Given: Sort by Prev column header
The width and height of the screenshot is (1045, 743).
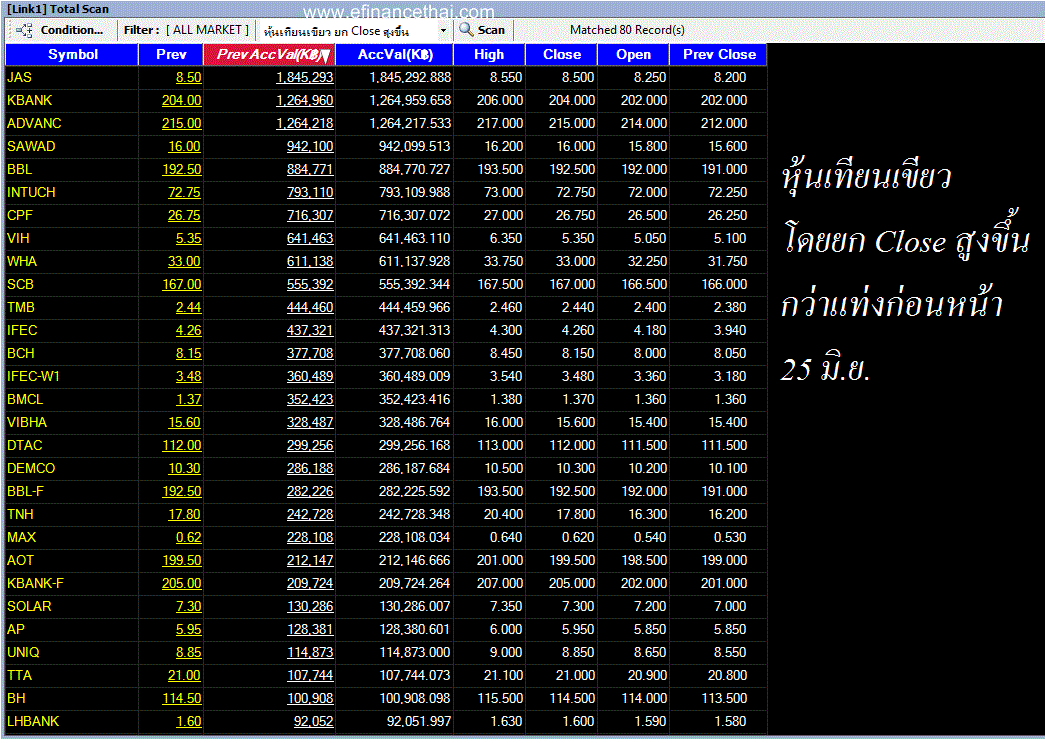Looking at the screenshot, I should click(x=171, y=55).
